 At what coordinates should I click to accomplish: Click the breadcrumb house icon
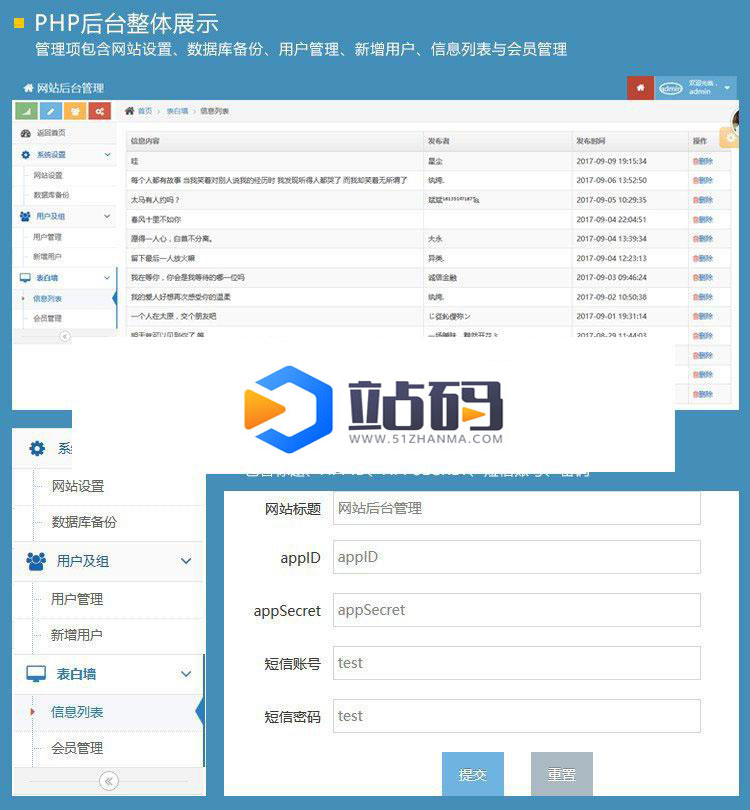(130, 111)
